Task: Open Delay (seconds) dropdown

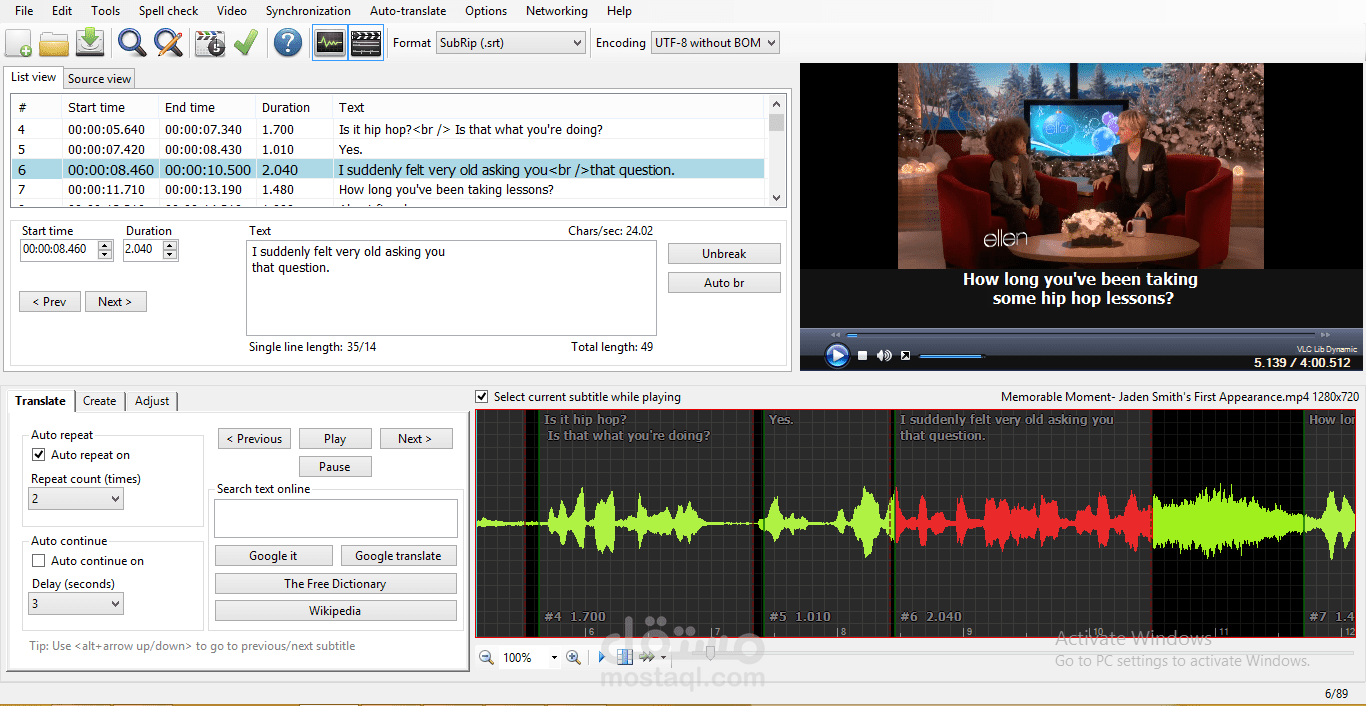Action: (x=77, y=603)
